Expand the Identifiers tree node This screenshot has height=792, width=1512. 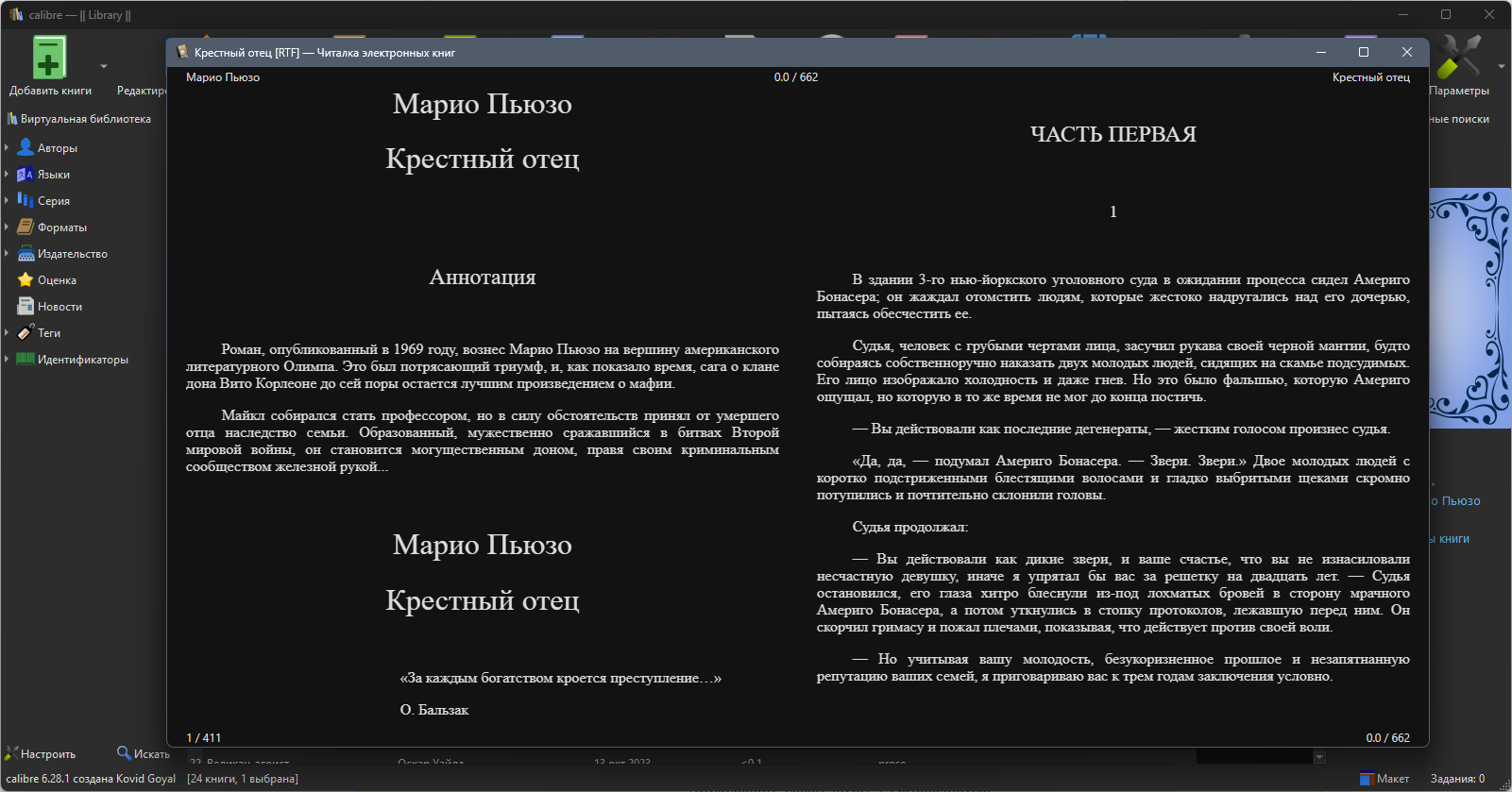point(7,359)
